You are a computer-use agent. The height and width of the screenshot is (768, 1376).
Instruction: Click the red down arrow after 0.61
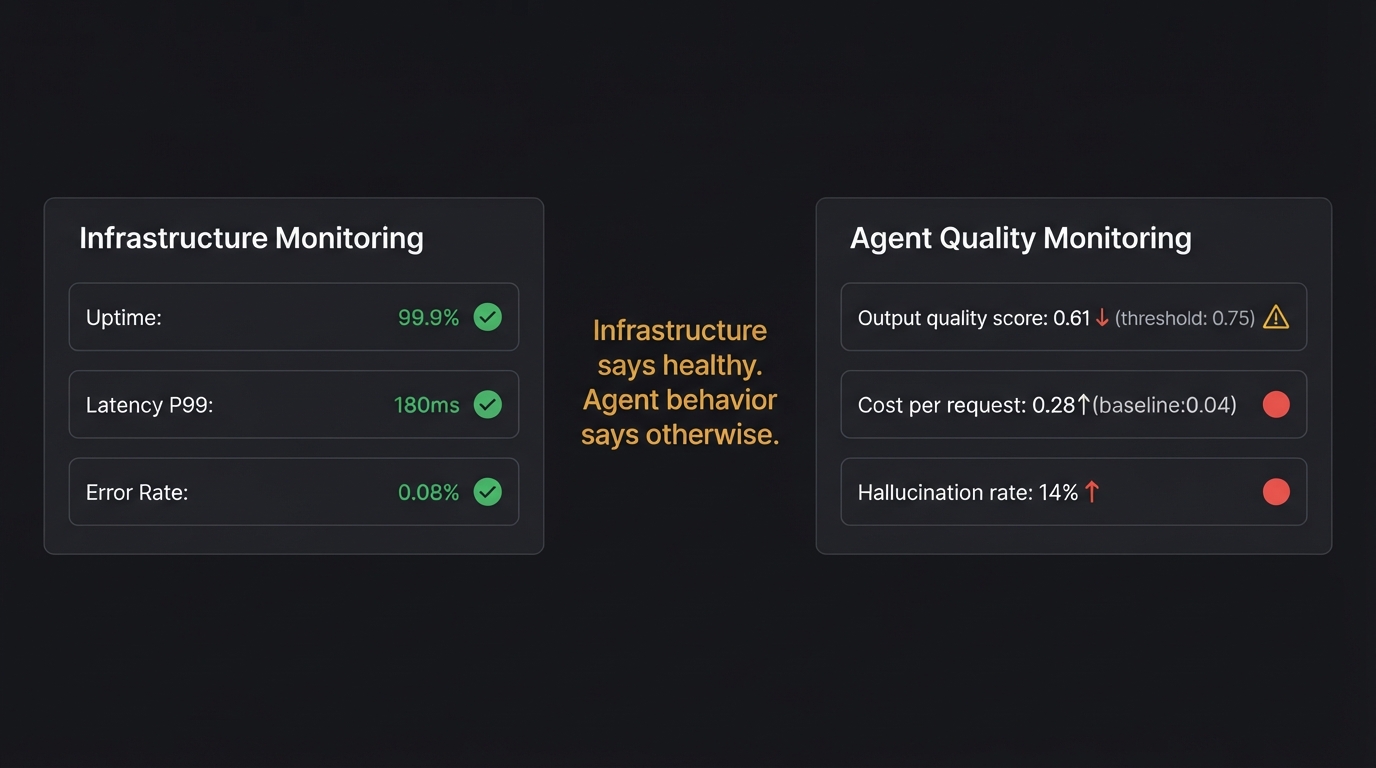[1102, 318]
